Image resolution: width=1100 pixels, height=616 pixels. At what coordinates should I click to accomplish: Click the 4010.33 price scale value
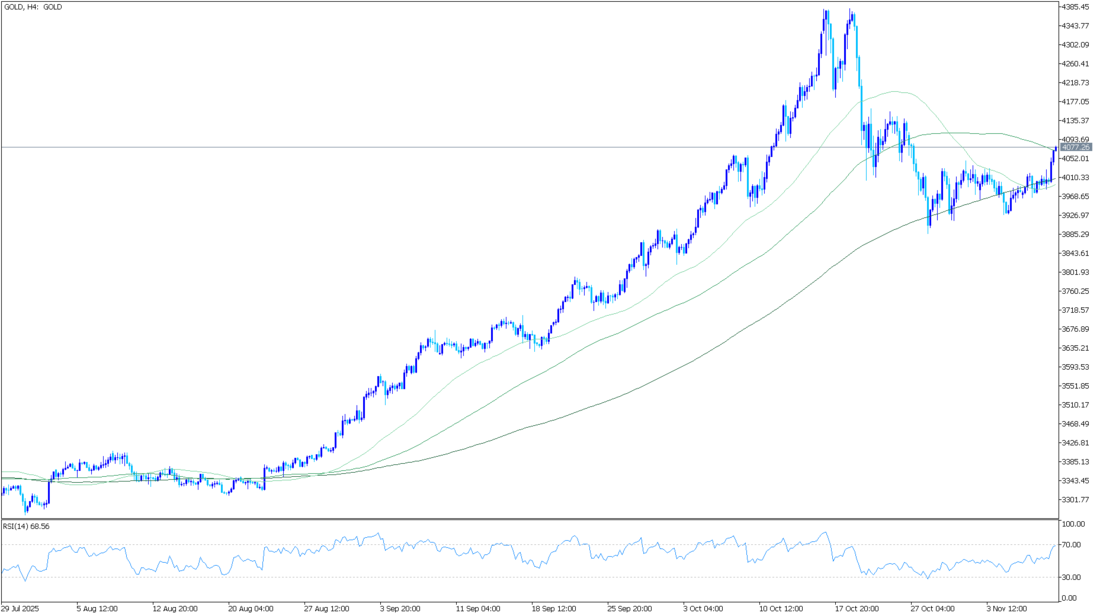click(x=1076, y=177)
